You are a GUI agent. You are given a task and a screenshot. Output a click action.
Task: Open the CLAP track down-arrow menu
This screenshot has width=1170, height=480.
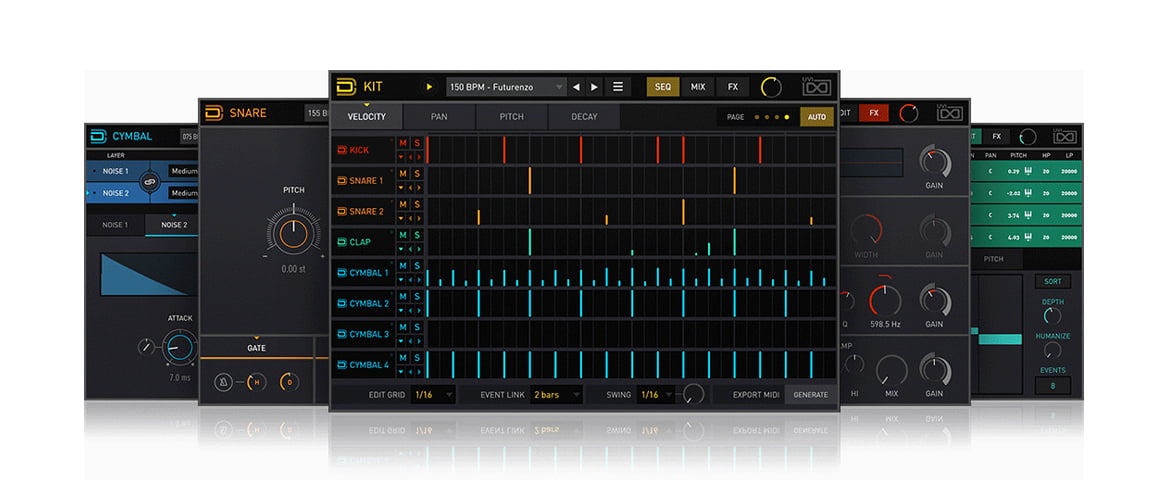click(401, 249)
